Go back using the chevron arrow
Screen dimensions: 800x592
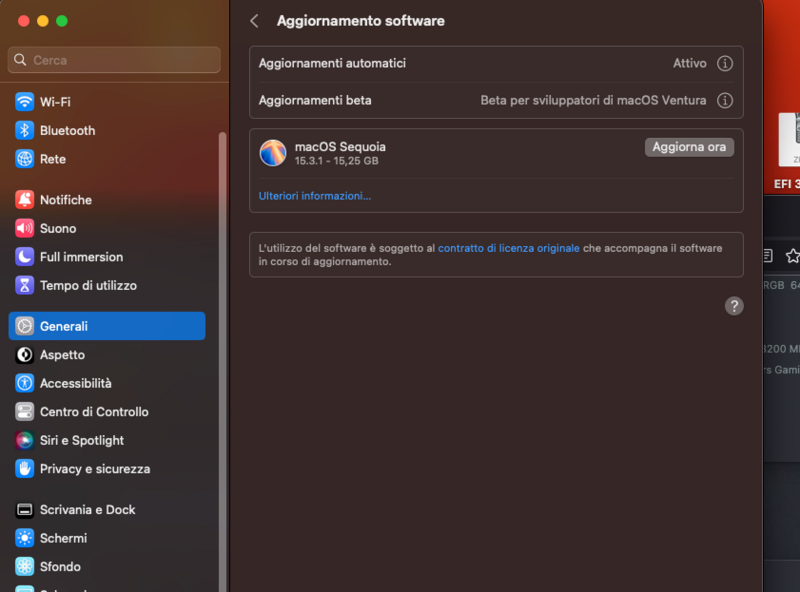(253, 20)
